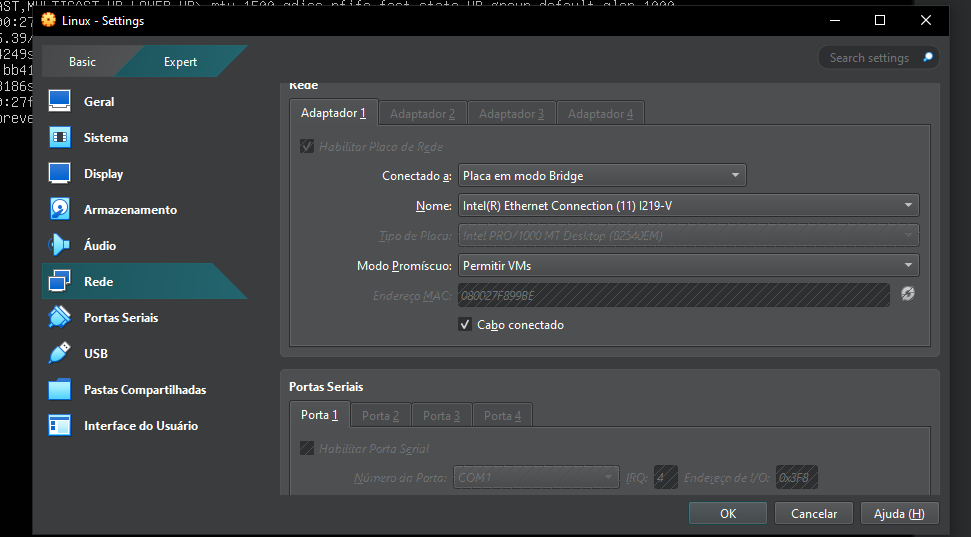This screenshot has height=537, width=971.
Task: Click the search magnifier icon
Action: click(928, 57)
